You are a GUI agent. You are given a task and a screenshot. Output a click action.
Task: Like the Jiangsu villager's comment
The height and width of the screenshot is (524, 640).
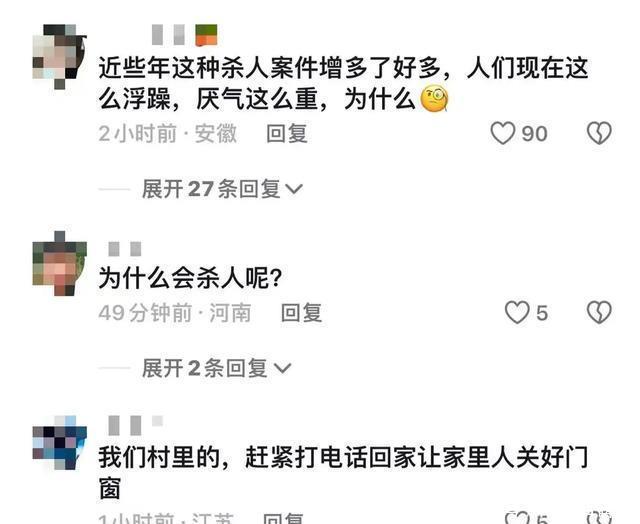coord(517,518)
